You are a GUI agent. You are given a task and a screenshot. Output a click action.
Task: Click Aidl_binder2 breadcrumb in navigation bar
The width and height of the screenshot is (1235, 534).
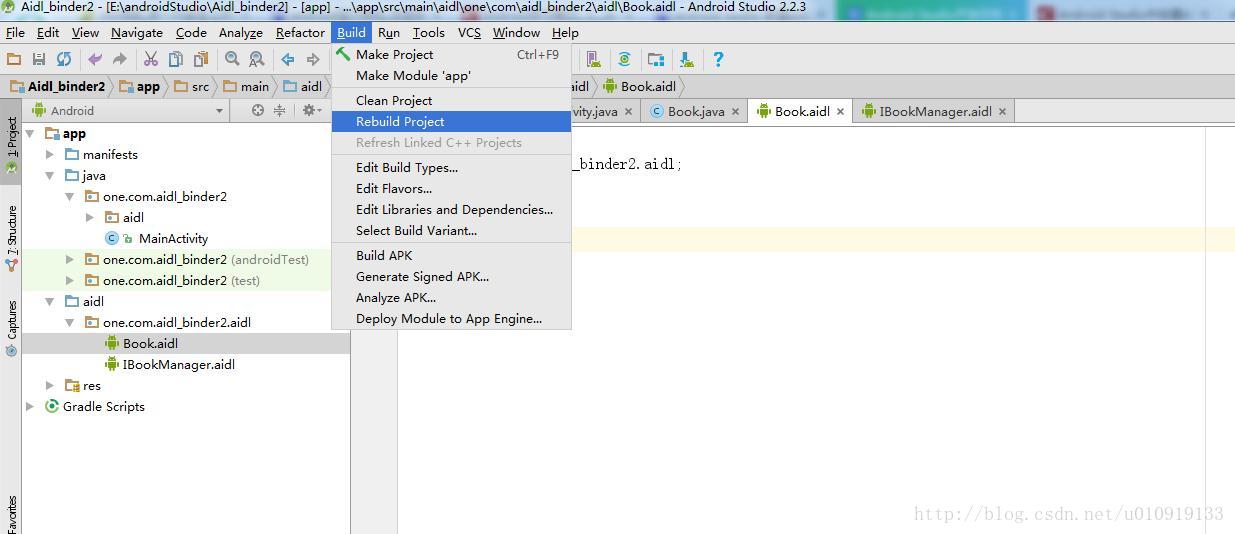tap(58, 86)
